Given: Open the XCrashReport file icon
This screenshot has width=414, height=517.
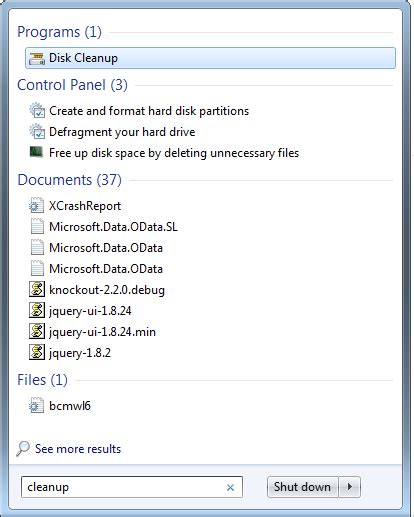Looking at the screenshot, I should coord(36,206).
